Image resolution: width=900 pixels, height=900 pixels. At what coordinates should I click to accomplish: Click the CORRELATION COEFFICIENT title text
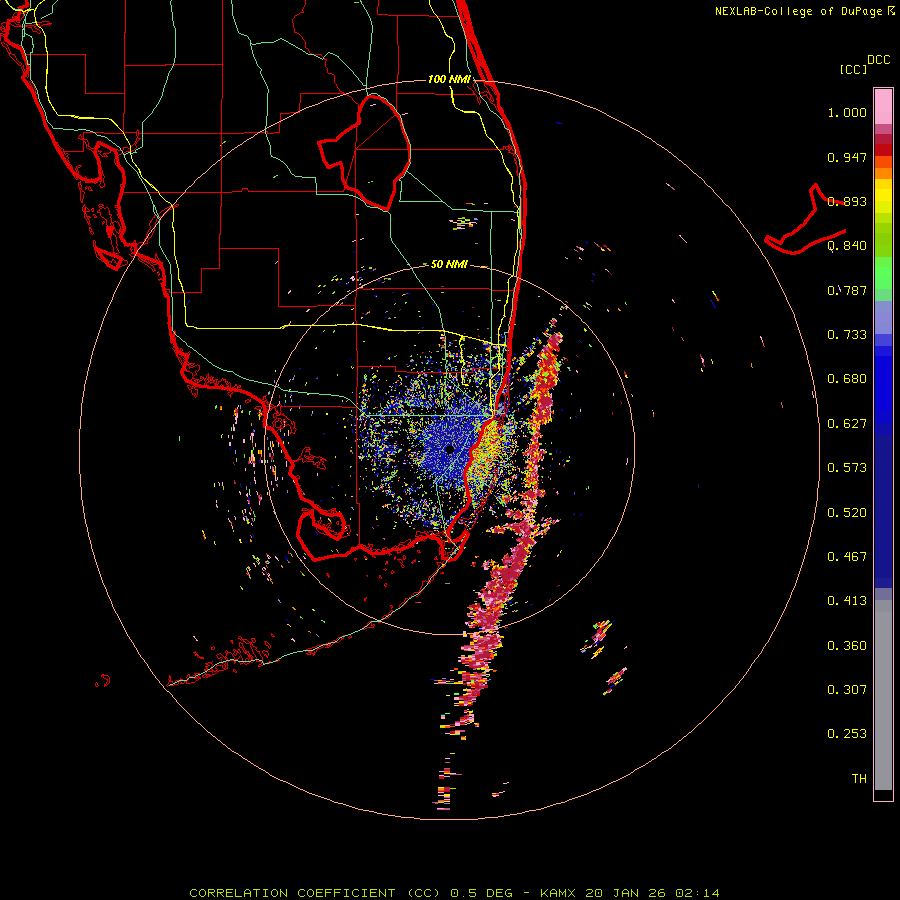291,893
